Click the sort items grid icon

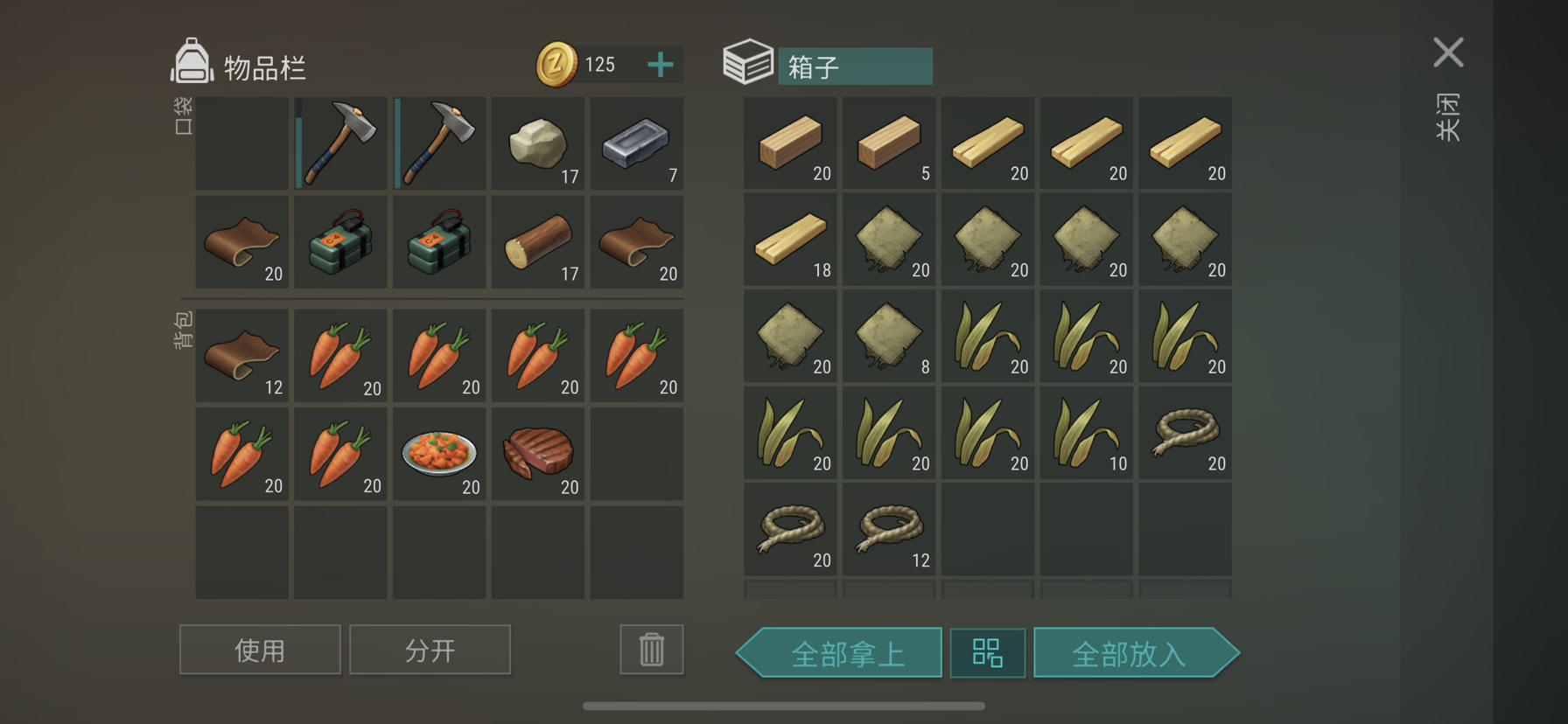988,652
